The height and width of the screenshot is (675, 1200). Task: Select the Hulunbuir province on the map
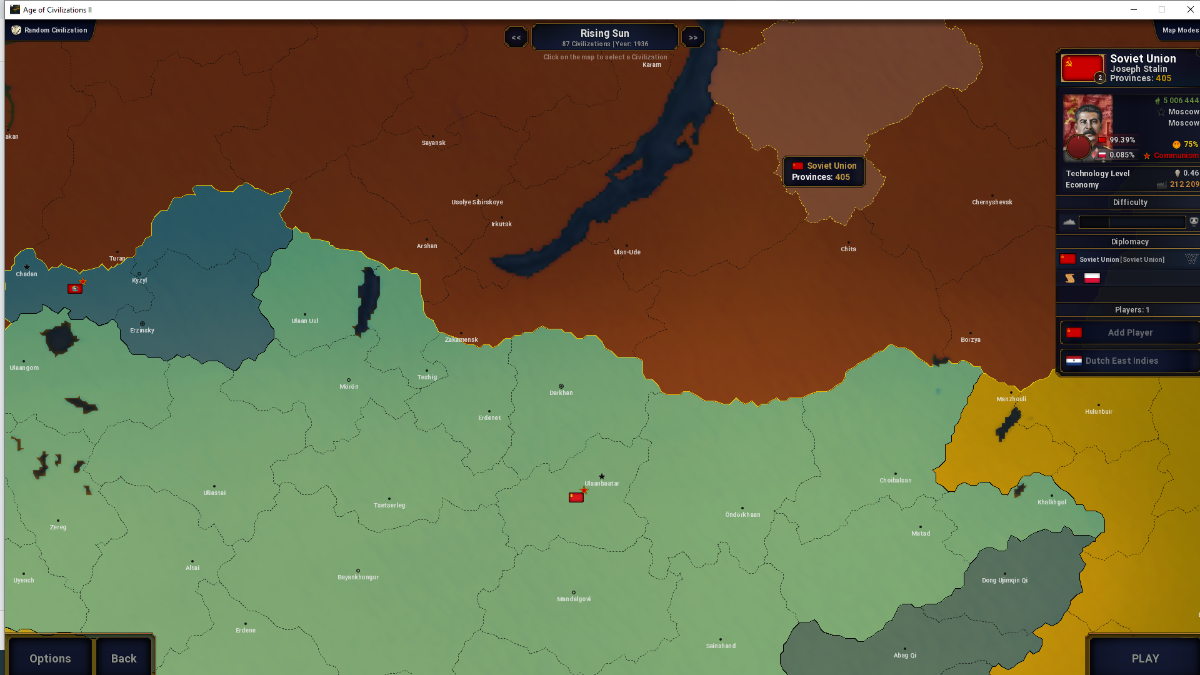pos(1098,411)
